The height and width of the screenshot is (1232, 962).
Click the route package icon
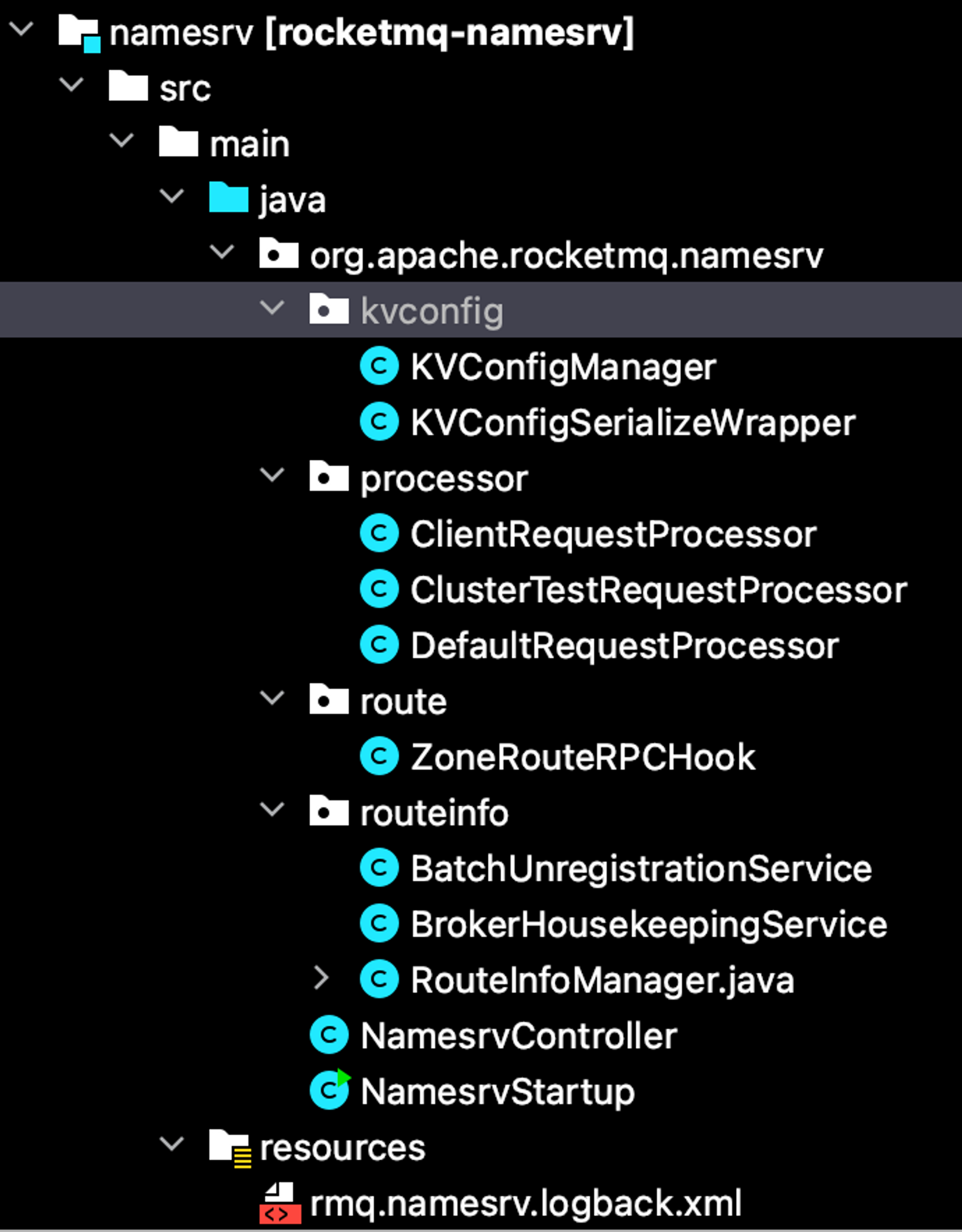click(329, 699)
